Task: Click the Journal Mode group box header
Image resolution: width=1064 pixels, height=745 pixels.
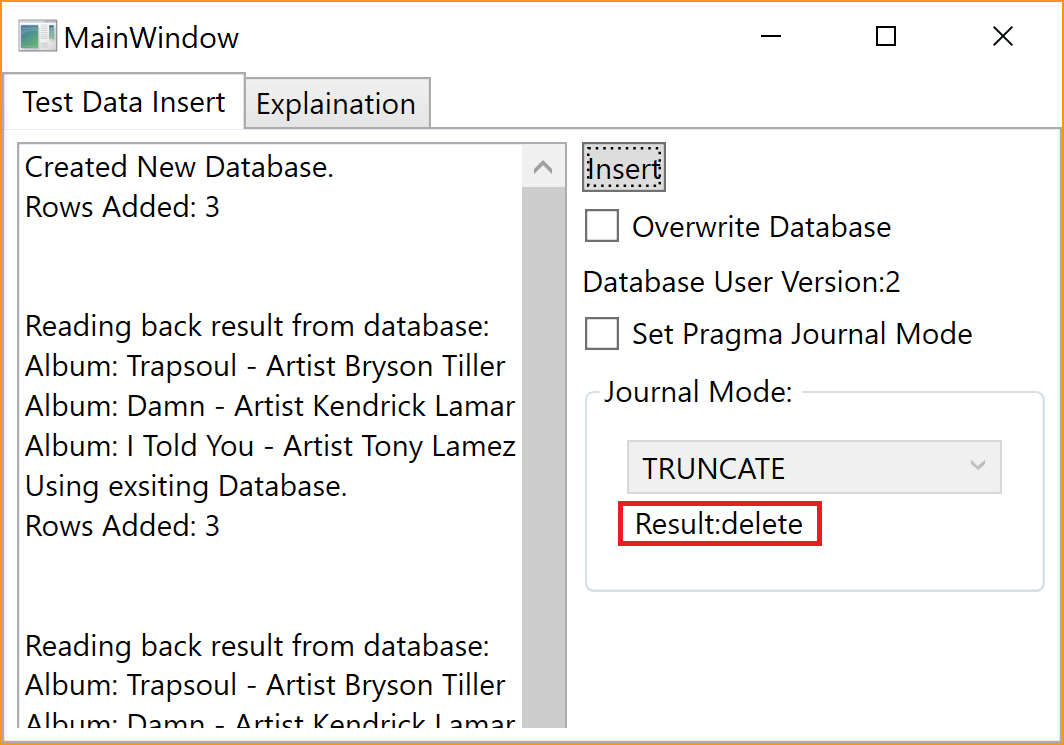Action: coord(698,391)
